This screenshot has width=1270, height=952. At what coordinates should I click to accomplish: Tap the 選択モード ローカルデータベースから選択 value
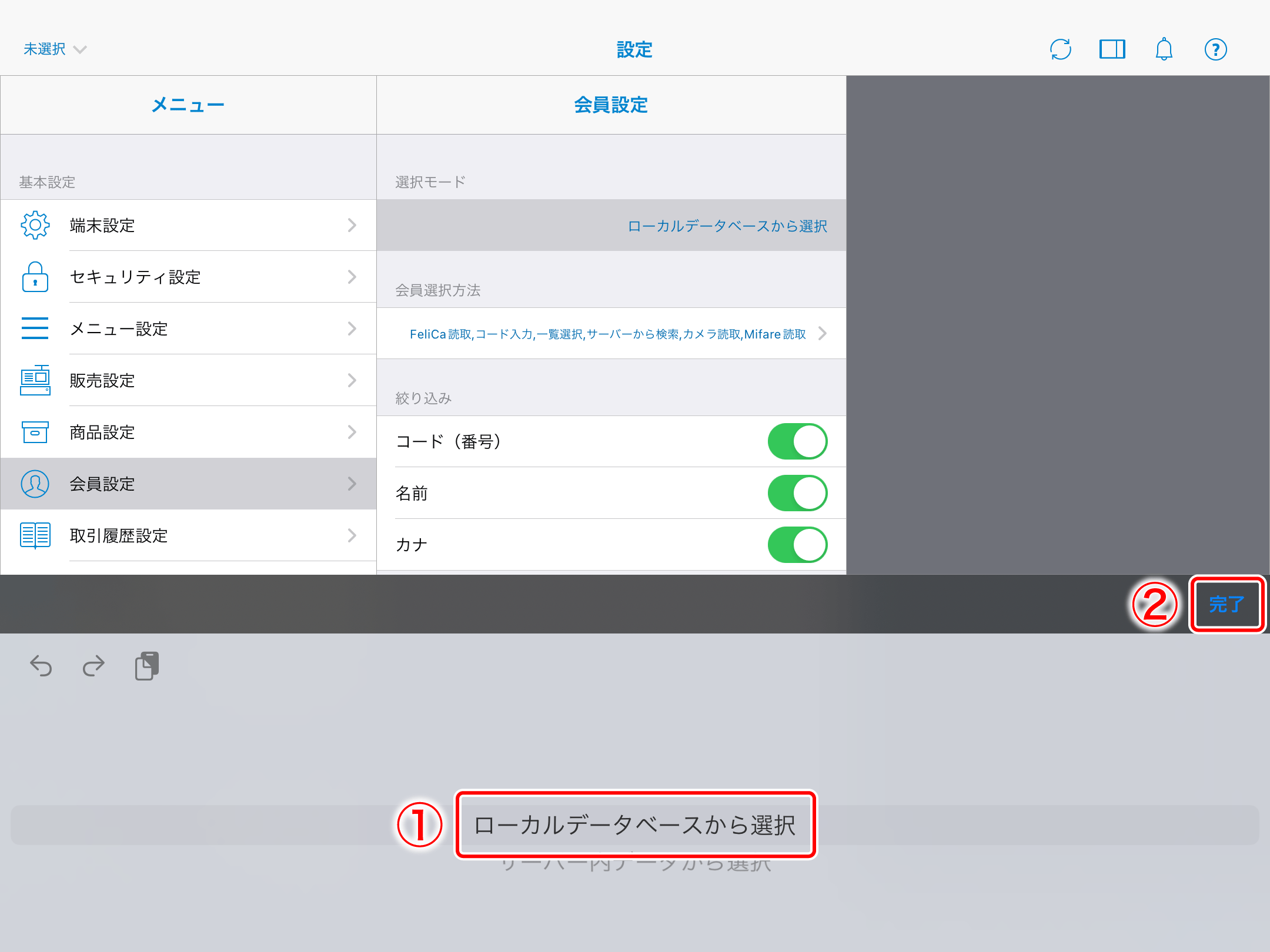point(727,226)
